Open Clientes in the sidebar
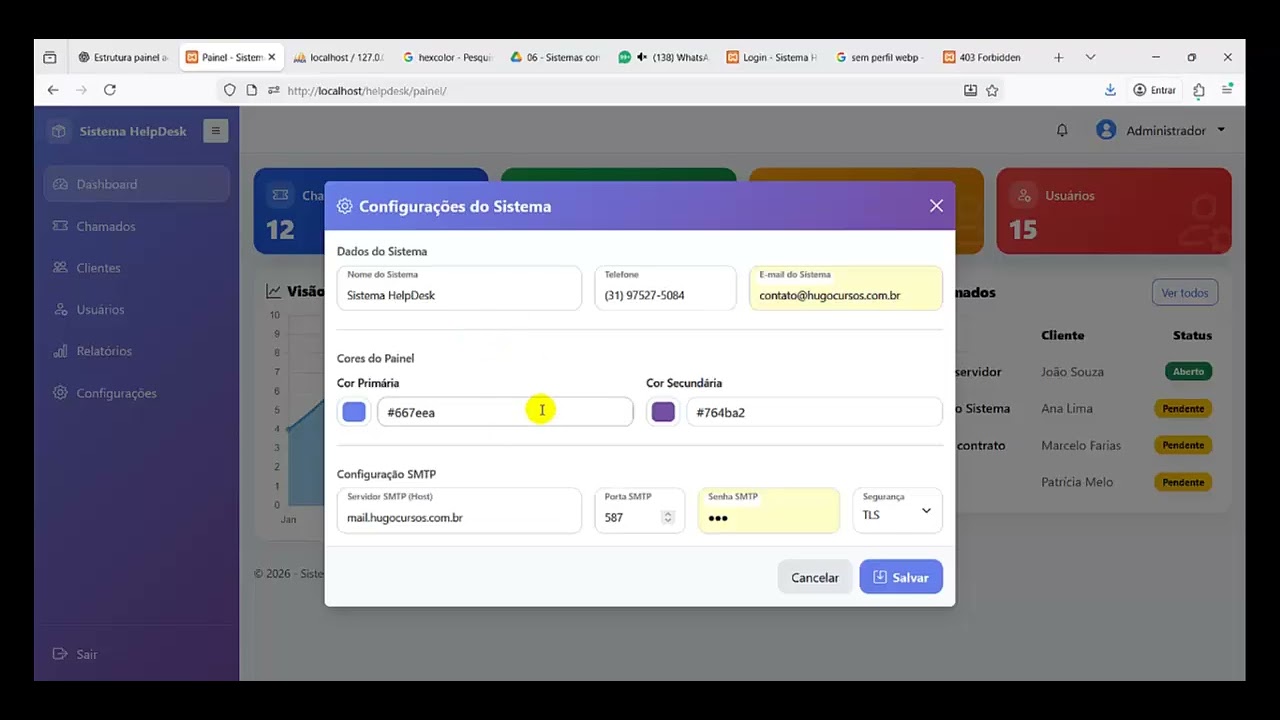The image size is (1280, 720). pos(137,268)
